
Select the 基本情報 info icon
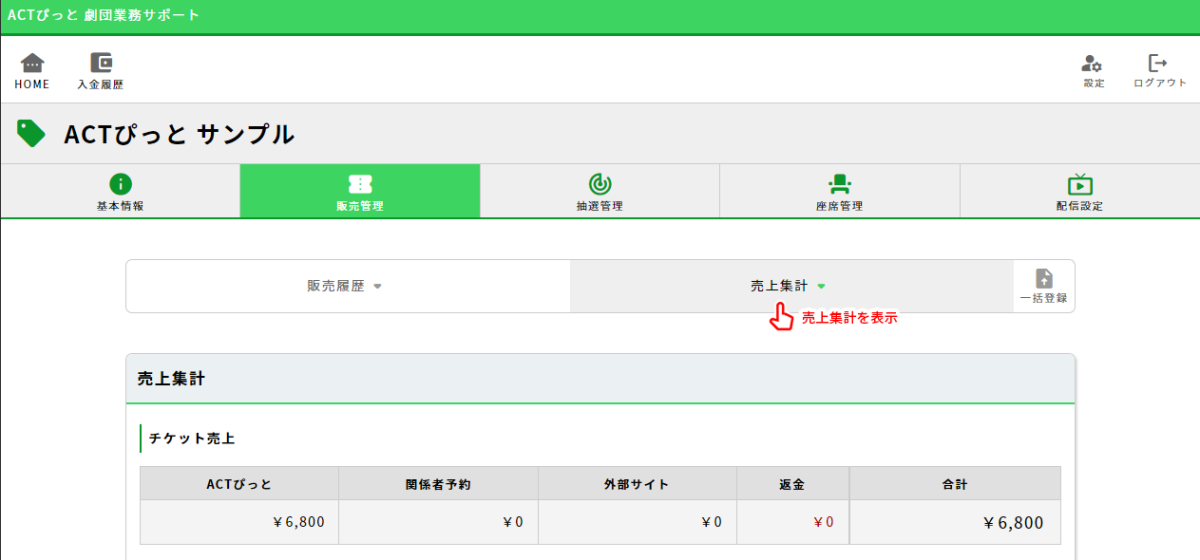pos(120,184)
